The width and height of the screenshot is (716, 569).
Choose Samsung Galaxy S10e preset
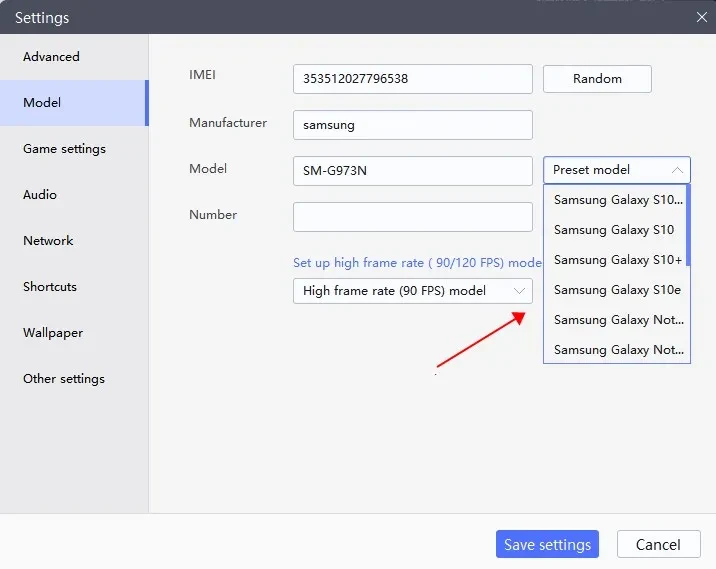[615, 290]
